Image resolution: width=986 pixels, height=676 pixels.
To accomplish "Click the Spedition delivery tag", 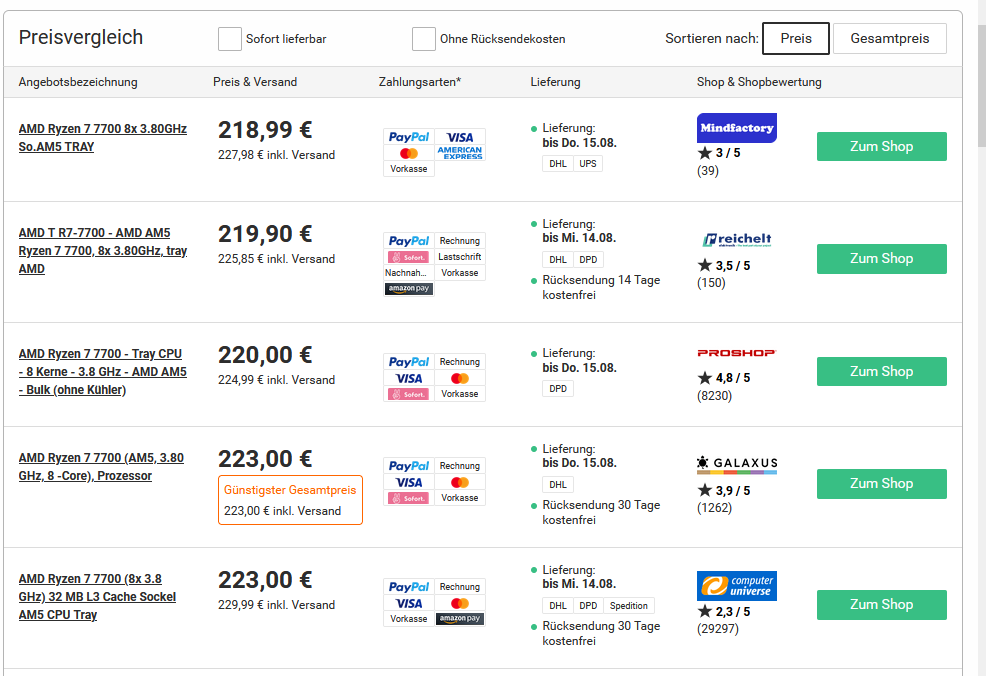I will click(x=629, y=606).
